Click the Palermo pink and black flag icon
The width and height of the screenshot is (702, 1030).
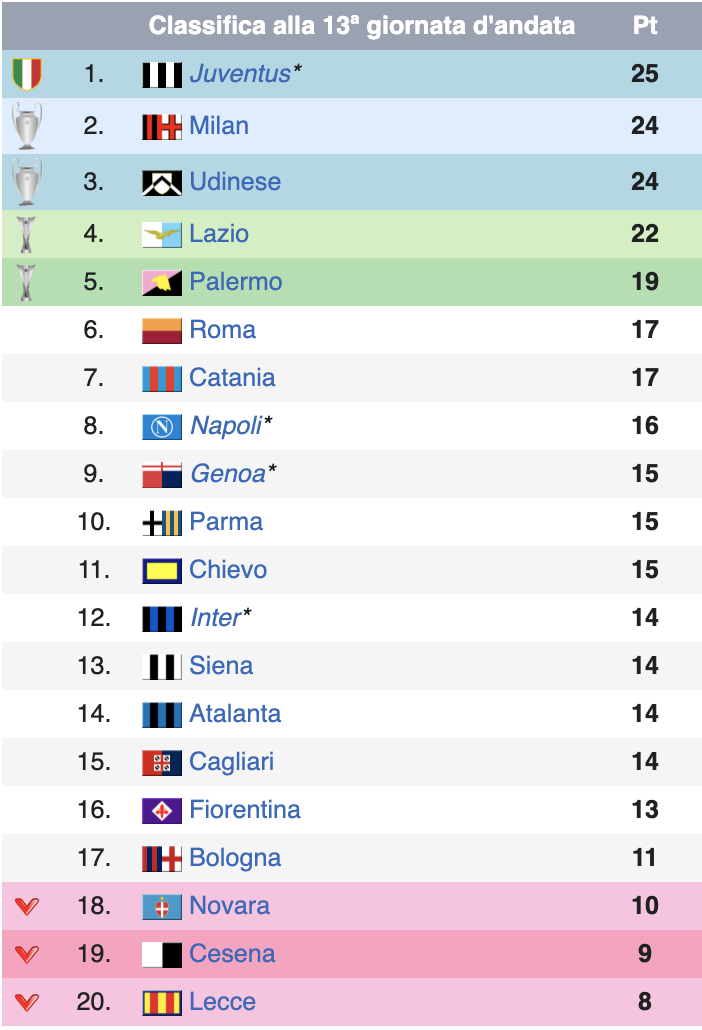pos(162,283)
